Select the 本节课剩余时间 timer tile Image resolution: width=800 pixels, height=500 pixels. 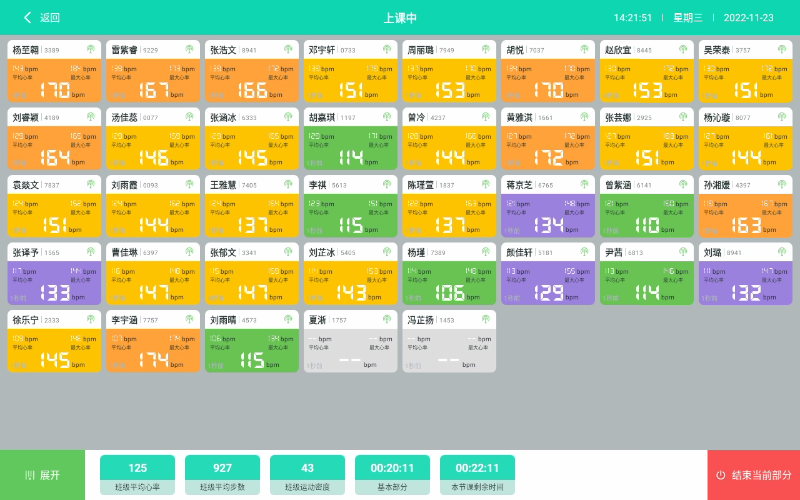click(x=477, y=474)
